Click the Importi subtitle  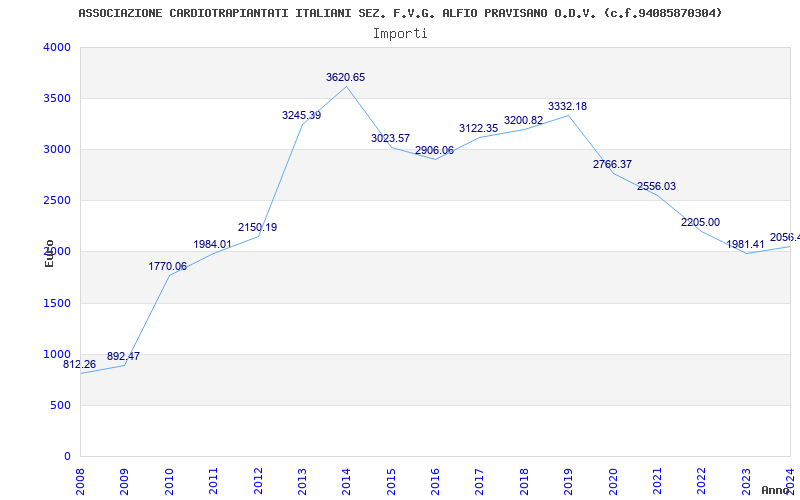pos(400,34)
